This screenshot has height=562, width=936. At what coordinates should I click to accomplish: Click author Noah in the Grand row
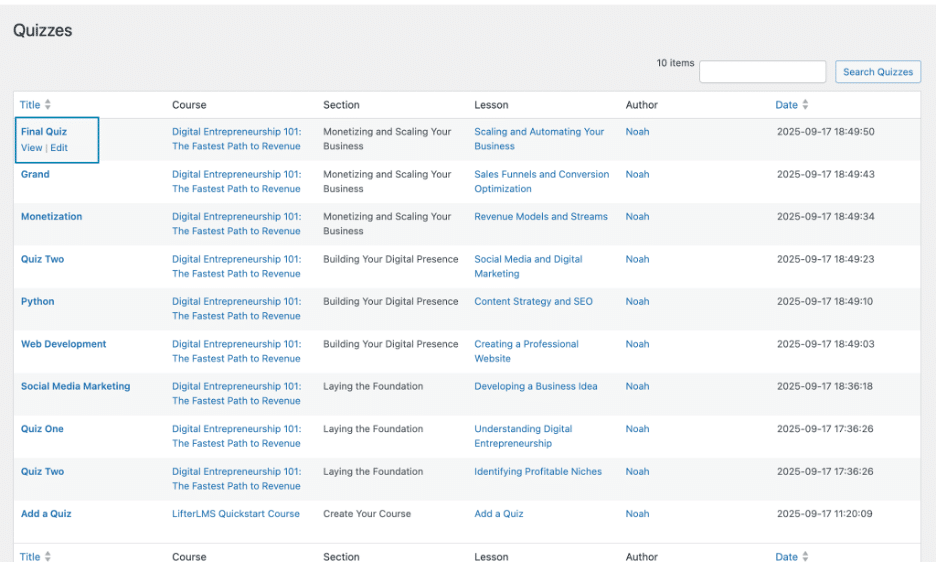(637, 174)
